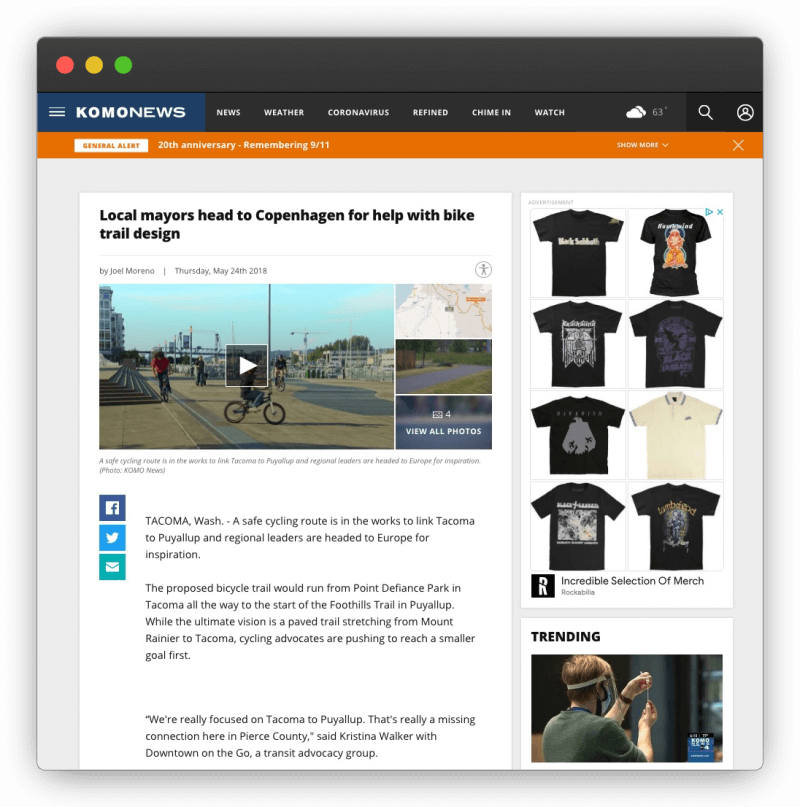
Task: Open the trending story vaccine thumbnail
Action: (626, 708)
